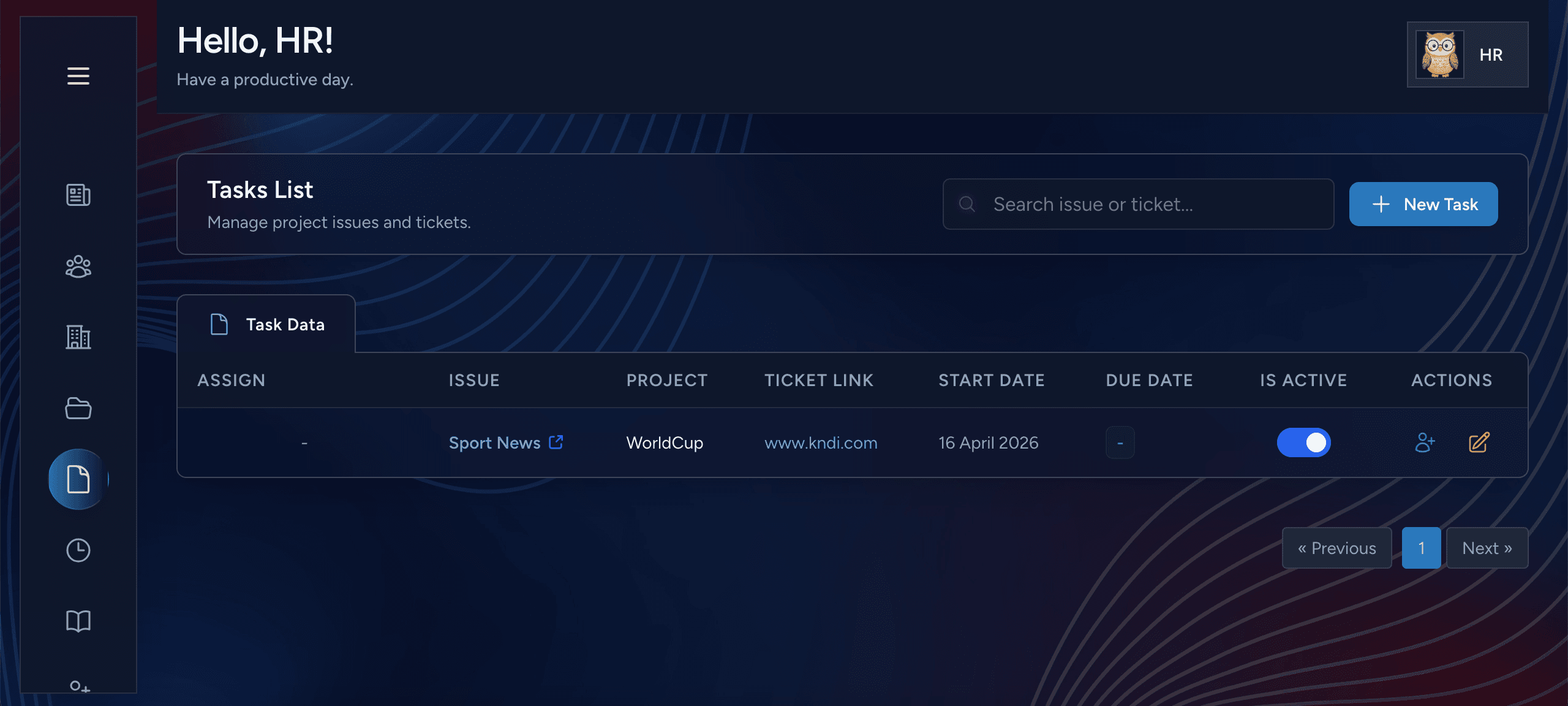The image size is (1568, 706).
Task: Open the HR profile menu
Action: point(1468,55)
